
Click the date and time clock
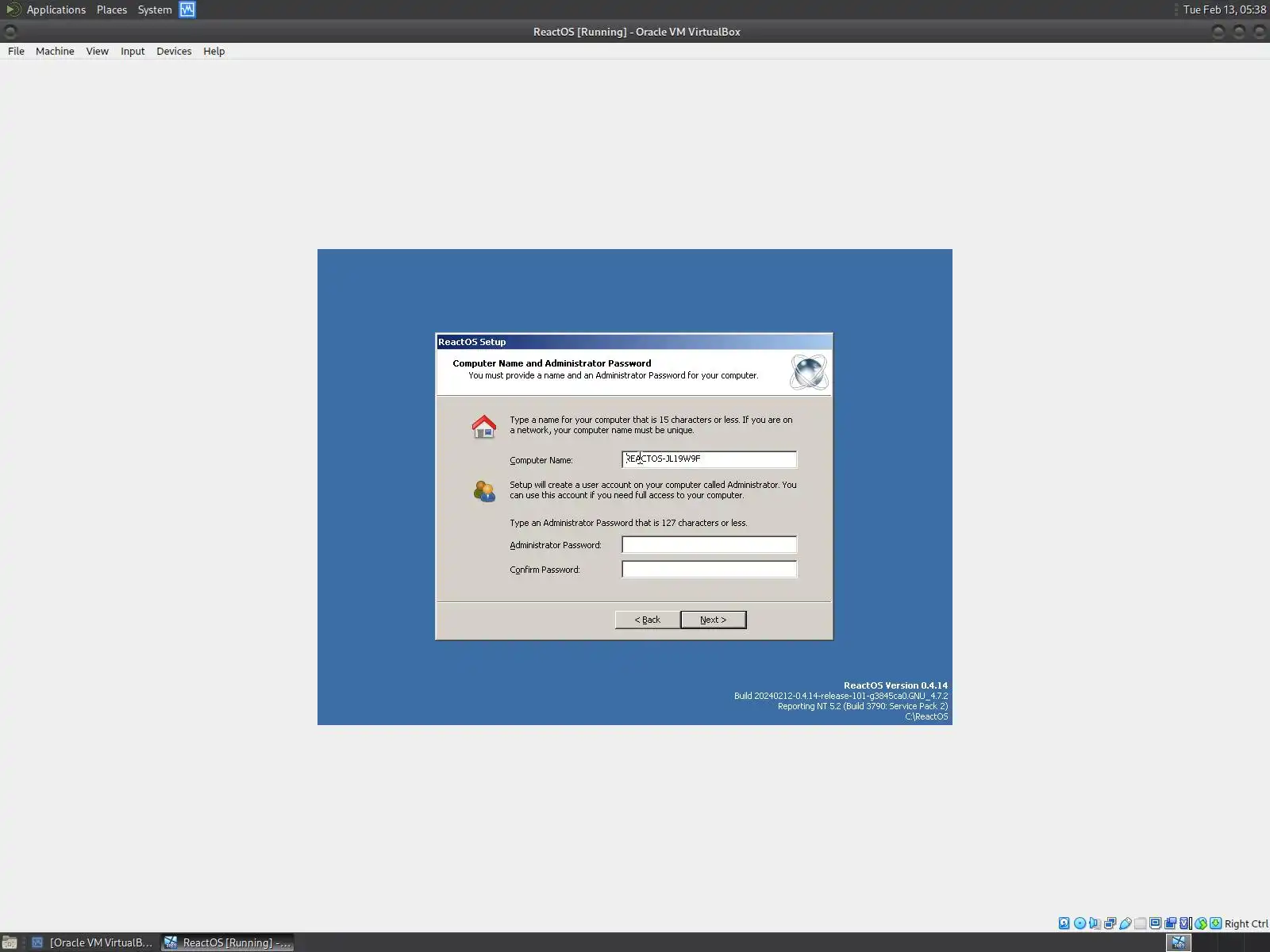(1224, 10)
